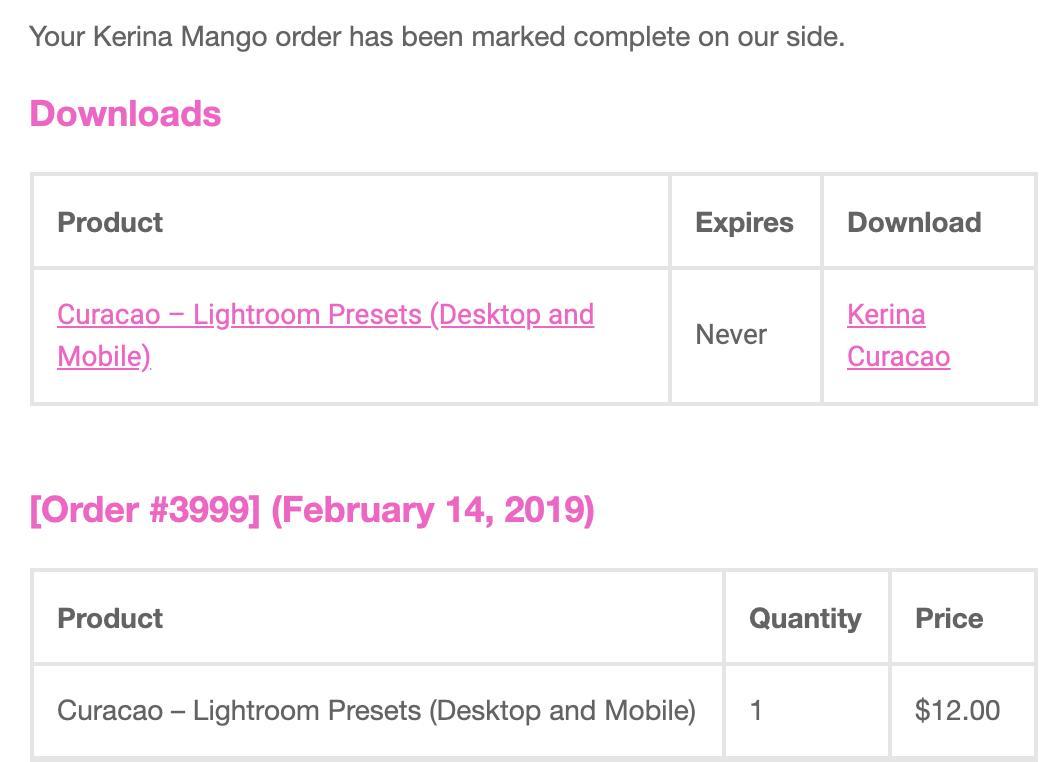Image resolution: width=1064 pixels, height=762 pixels.
Task: Click the February 14, 2019 date text
Action: 432,510
